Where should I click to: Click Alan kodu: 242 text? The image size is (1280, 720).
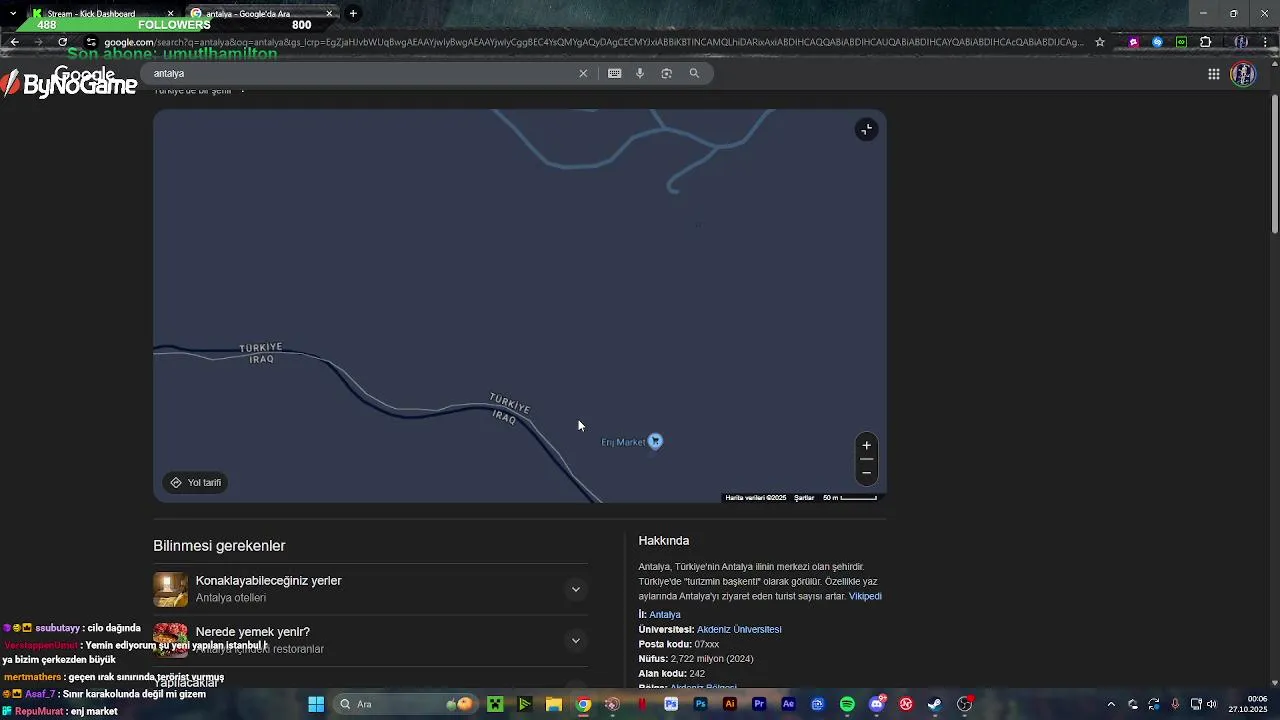point(672,674)
